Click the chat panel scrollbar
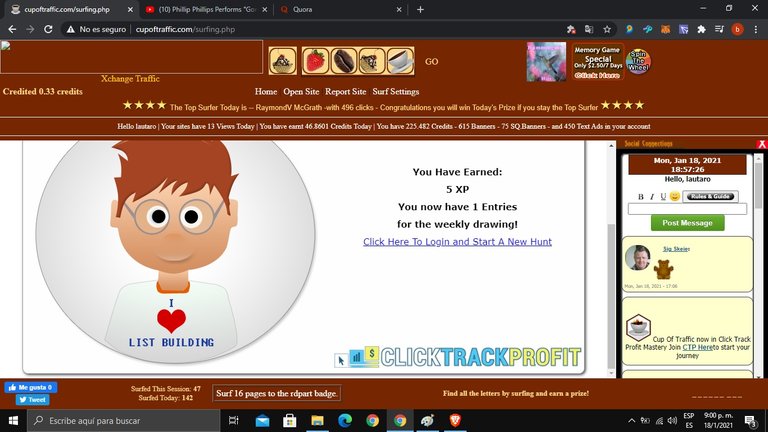Screen dimensions: 768x432 (758, 186)
